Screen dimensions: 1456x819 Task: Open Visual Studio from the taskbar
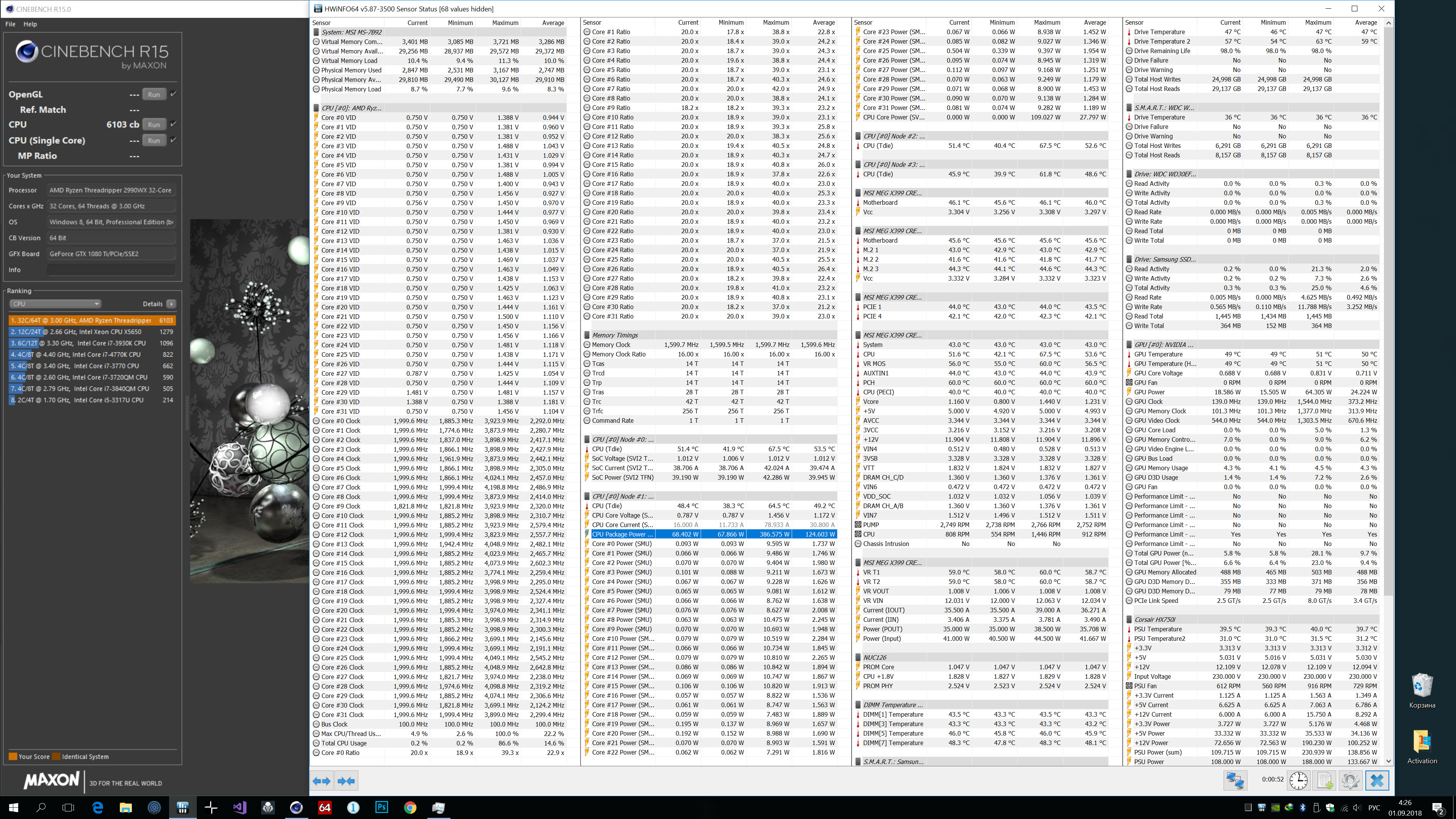pos(240,807)
